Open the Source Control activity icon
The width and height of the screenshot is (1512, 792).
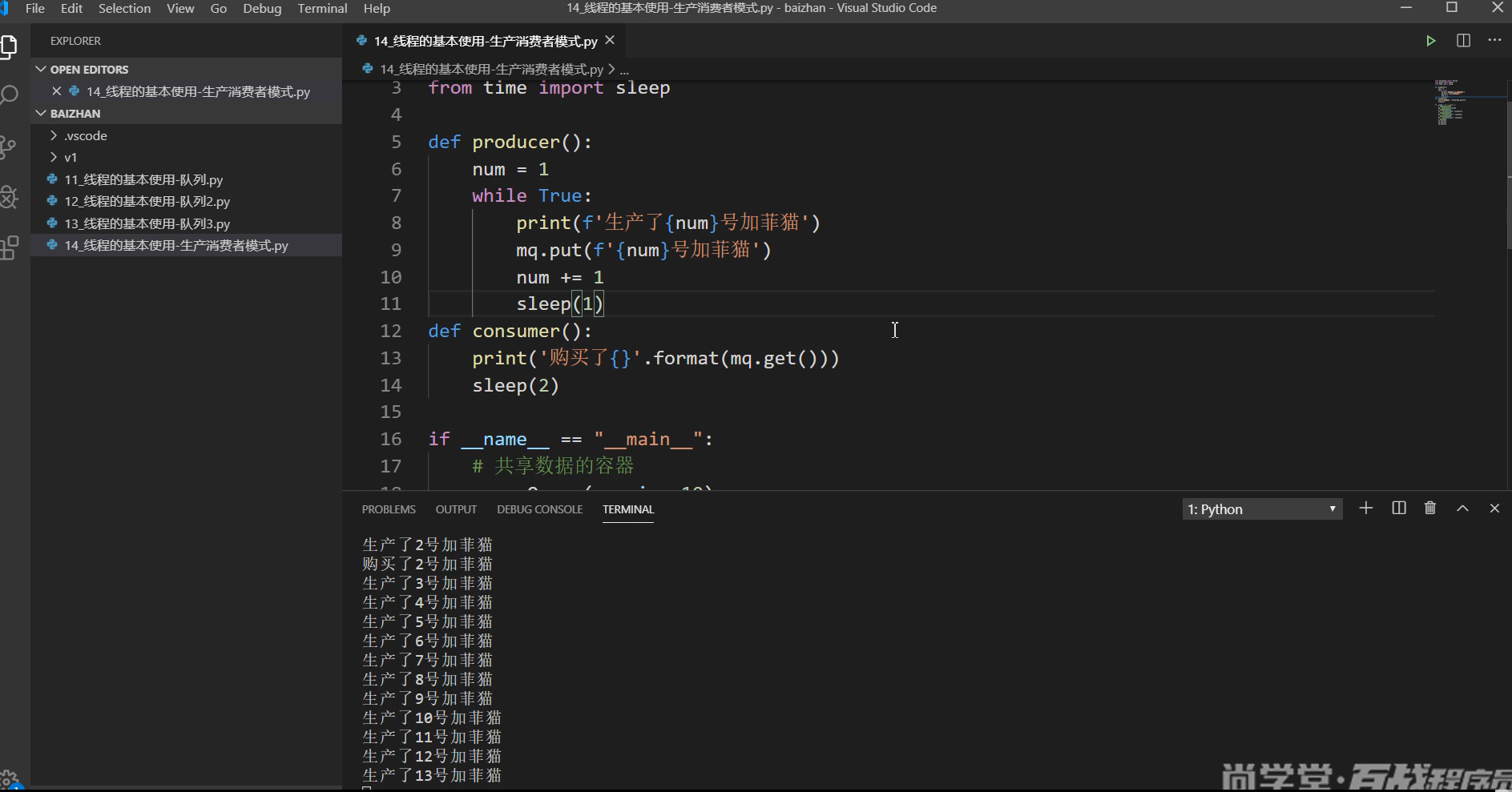pyautogui.click(x=8, y=147)
